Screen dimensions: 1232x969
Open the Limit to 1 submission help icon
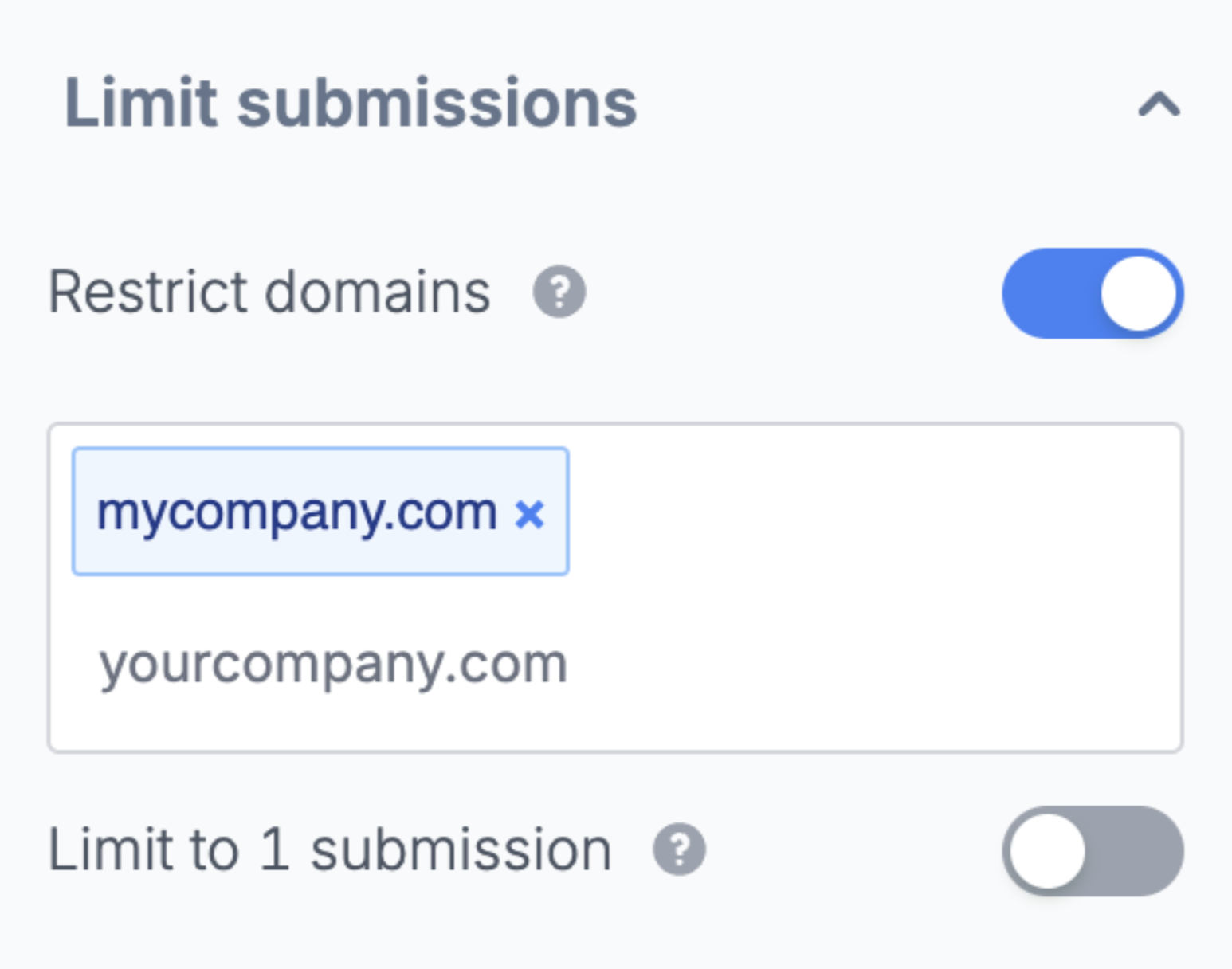click(x=679, y=849)
